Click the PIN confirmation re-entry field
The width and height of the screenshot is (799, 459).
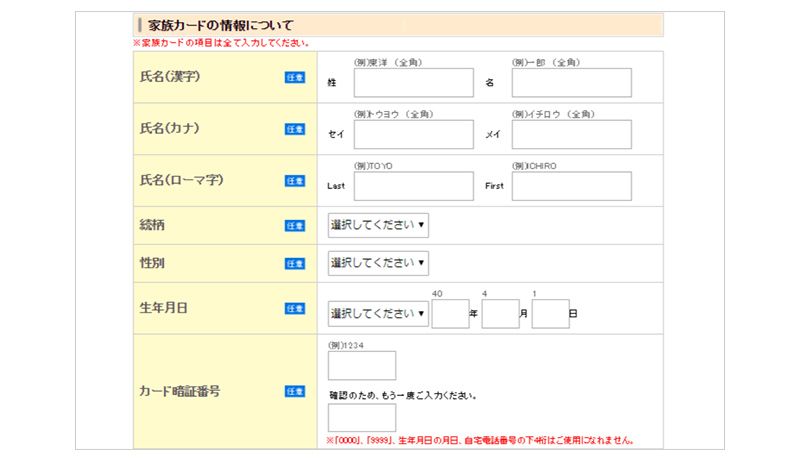click(x=362, y=418)
